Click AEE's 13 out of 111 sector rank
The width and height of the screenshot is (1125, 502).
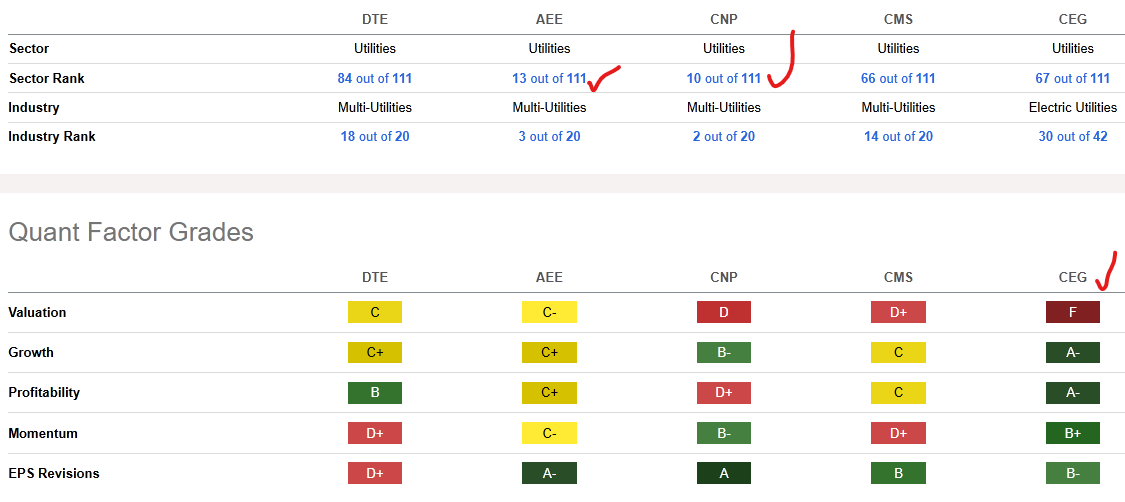(548, 78)
